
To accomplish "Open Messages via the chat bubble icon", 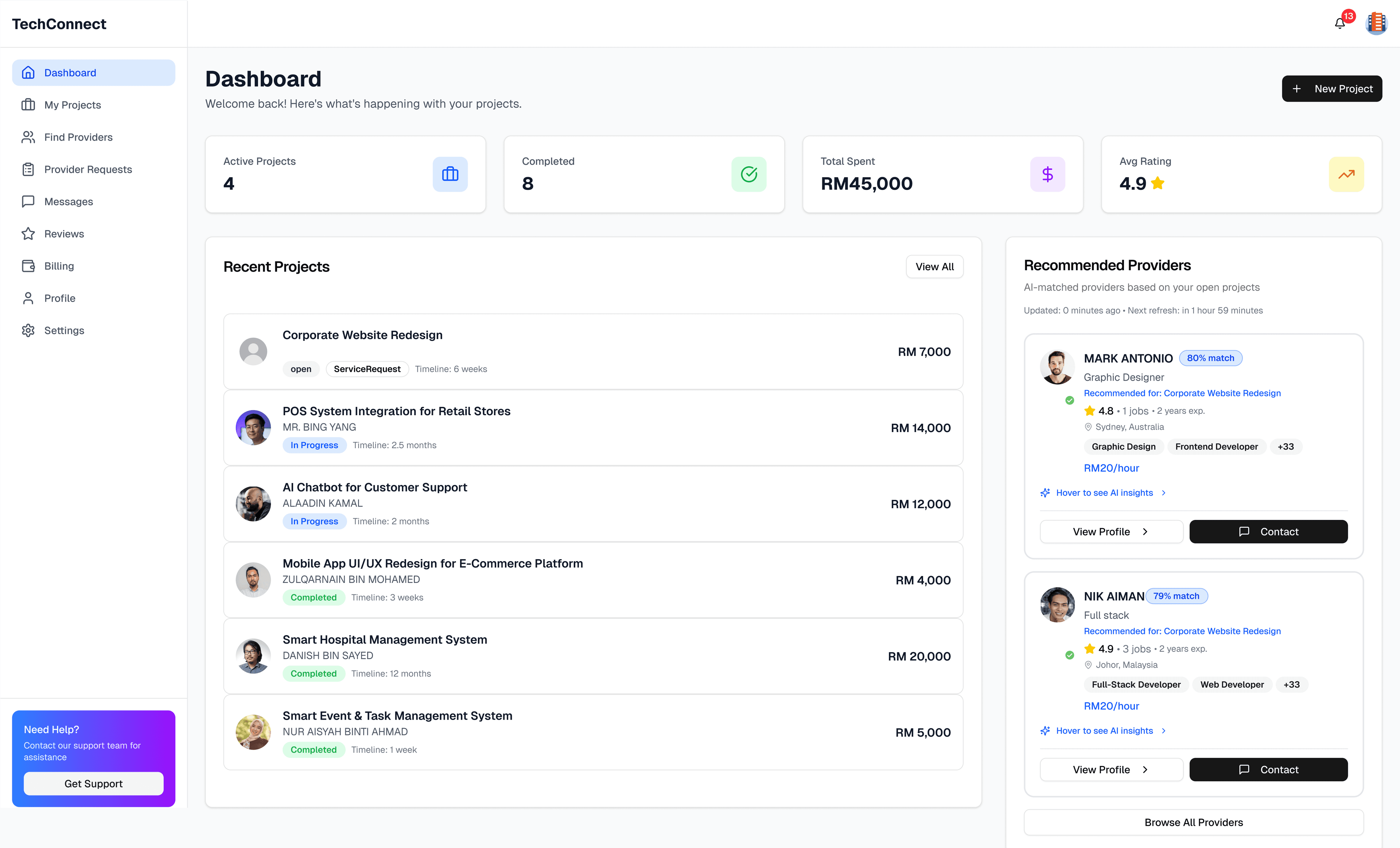I will (28, 201).
